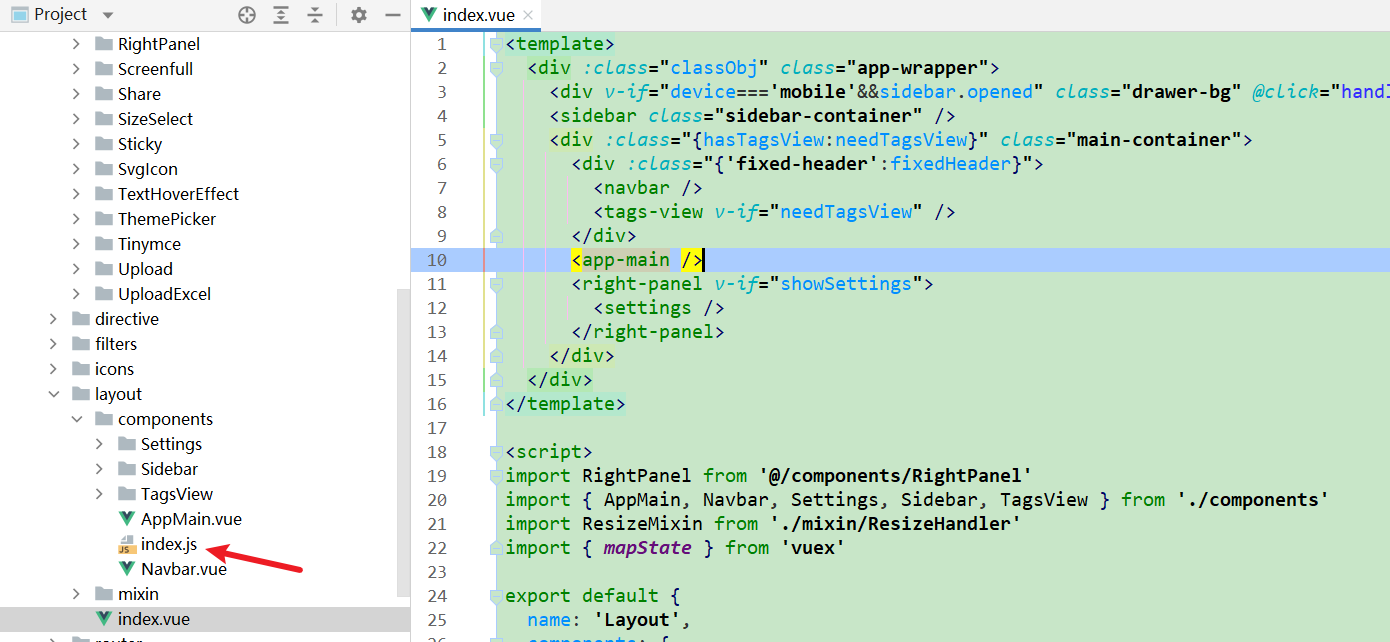Click the '@/components/RightPanel' import path
1390x642 pixels.
tap(895, 476)
